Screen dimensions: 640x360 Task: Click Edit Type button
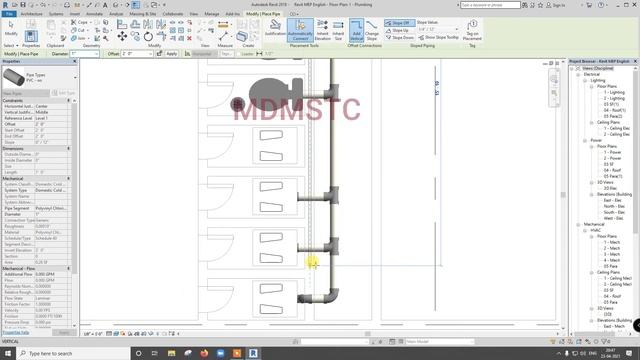63,93
